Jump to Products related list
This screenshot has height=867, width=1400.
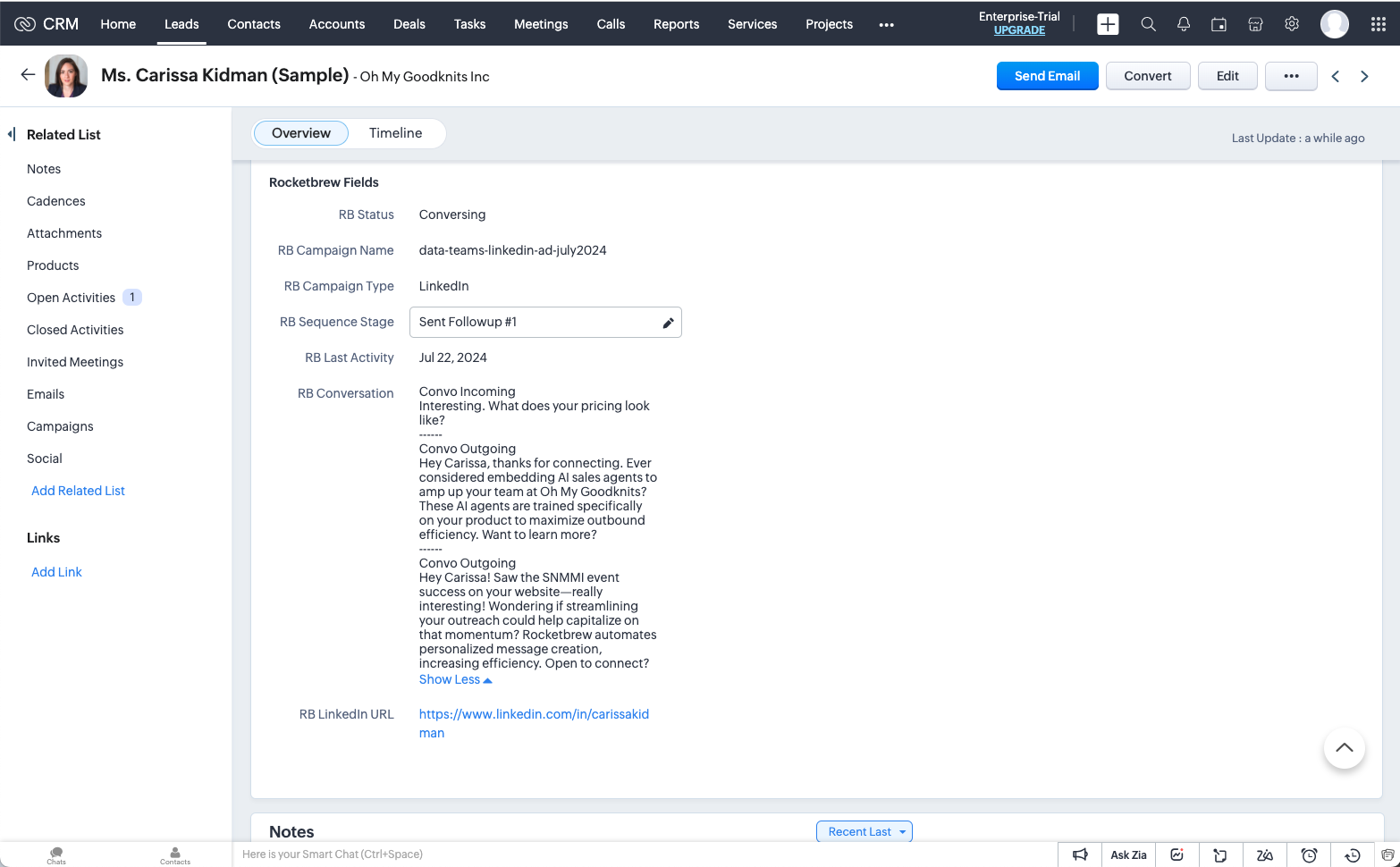pos(53,265)
